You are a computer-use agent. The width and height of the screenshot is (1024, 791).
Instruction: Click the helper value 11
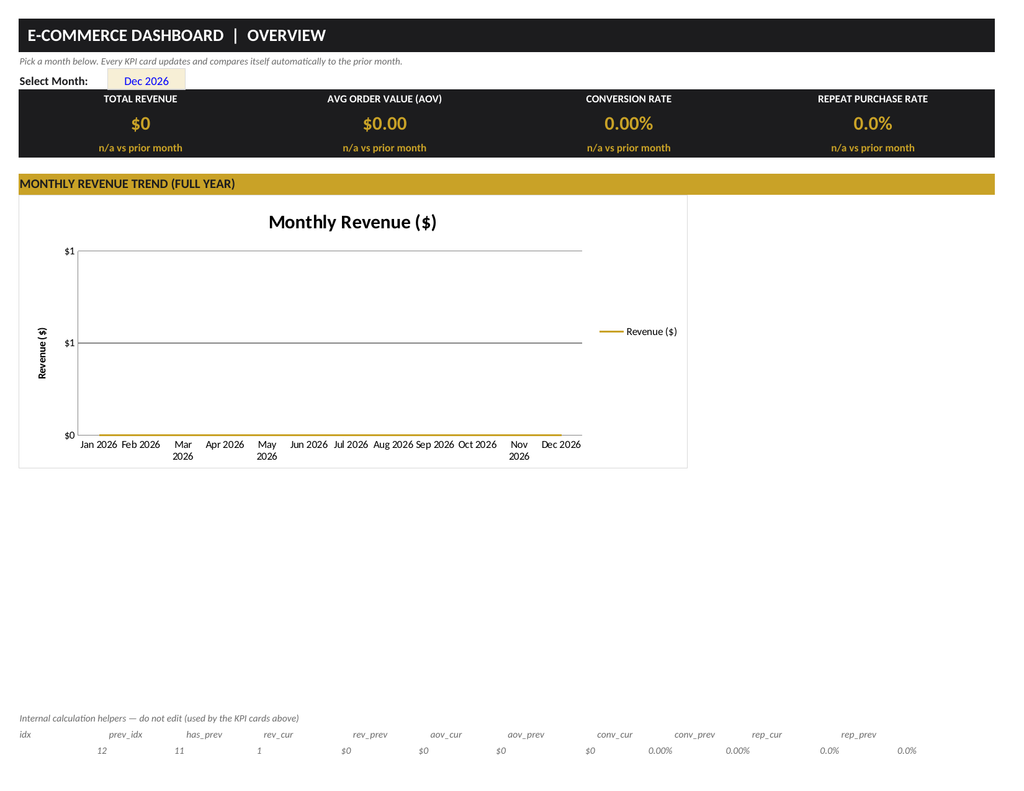(x=179, y=751)
